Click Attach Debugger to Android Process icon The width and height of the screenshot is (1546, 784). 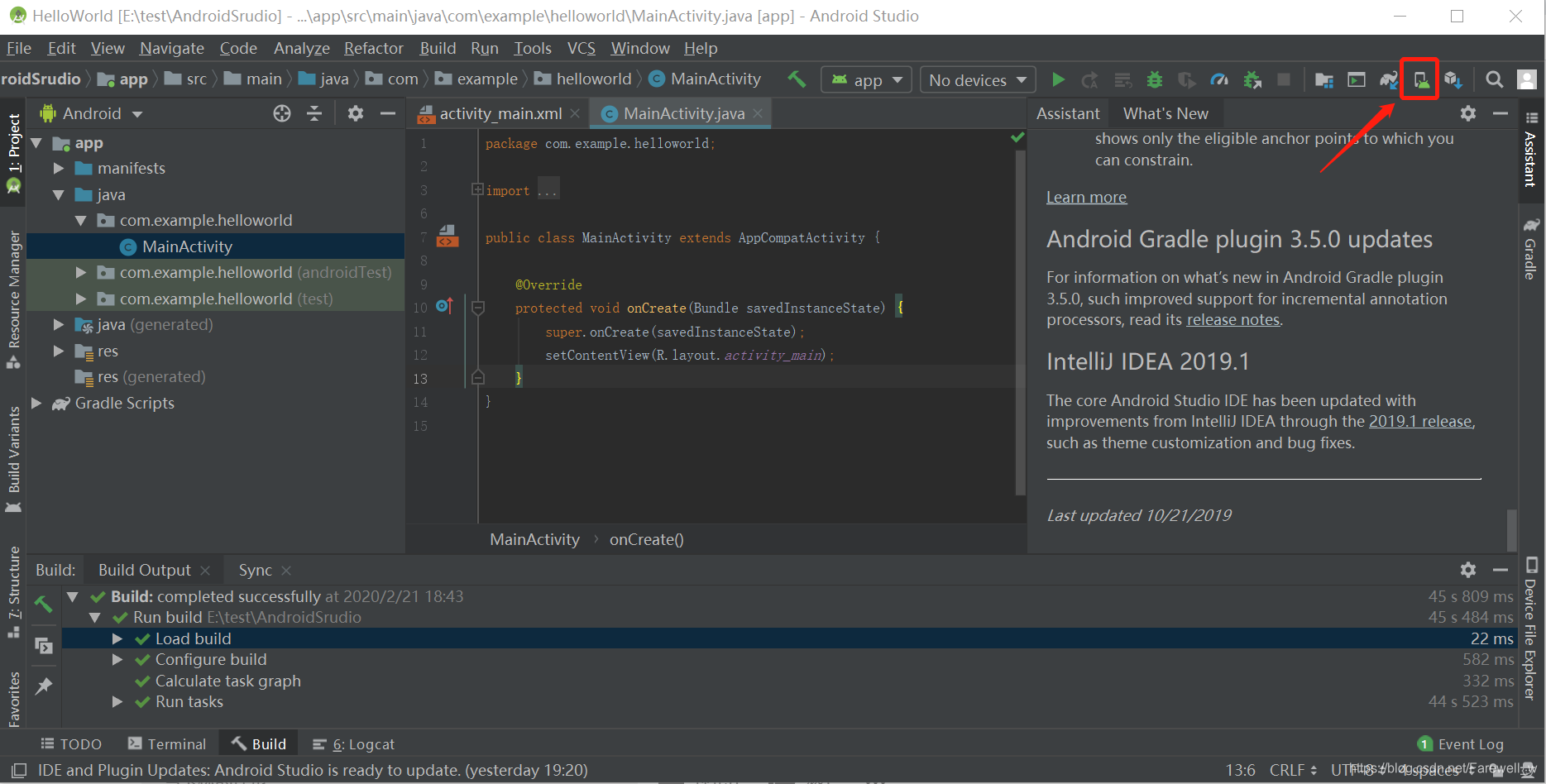tap(1252, 79)
